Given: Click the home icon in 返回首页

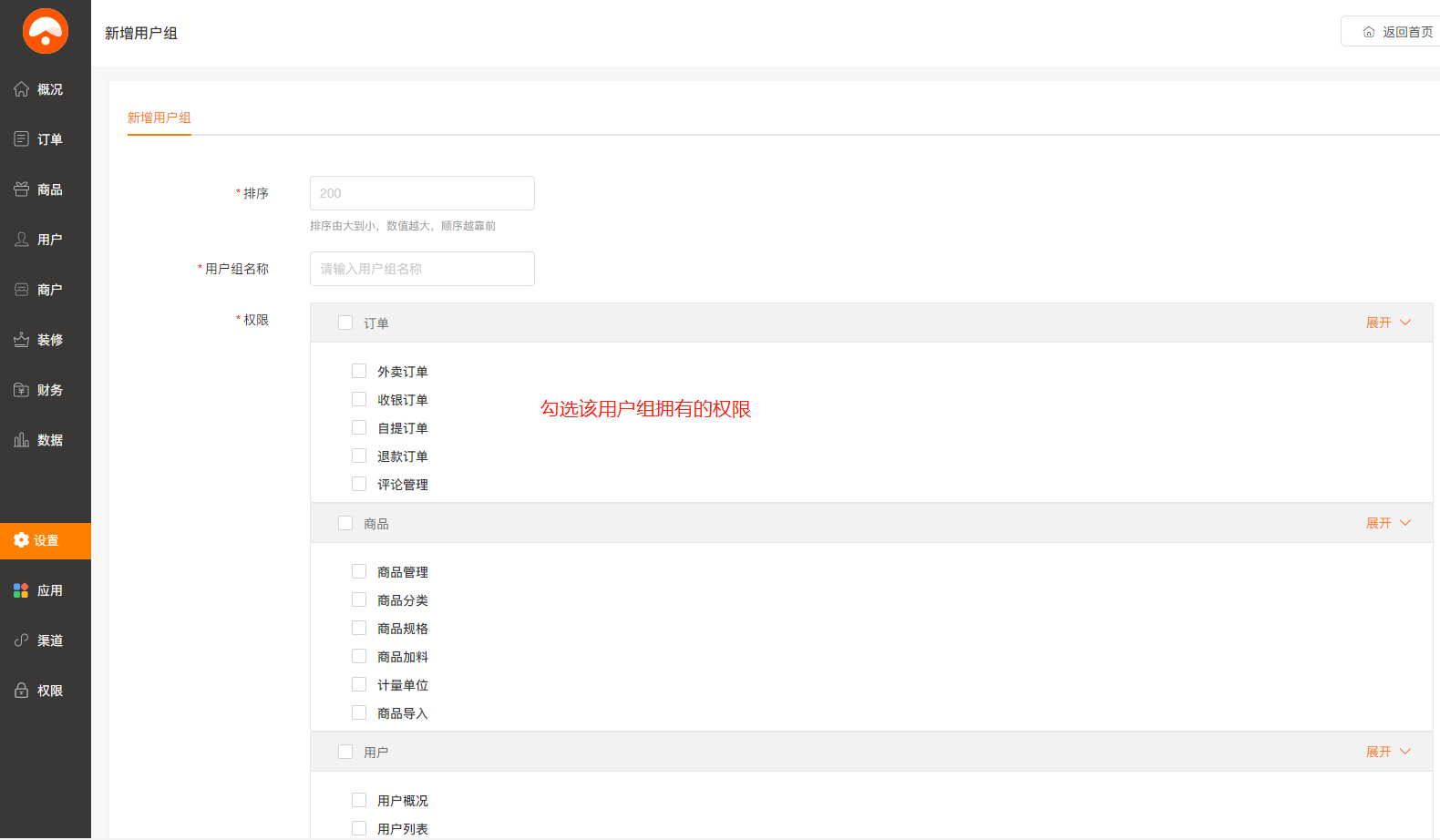Looking at the screenshot, I should coord(1369,32).
